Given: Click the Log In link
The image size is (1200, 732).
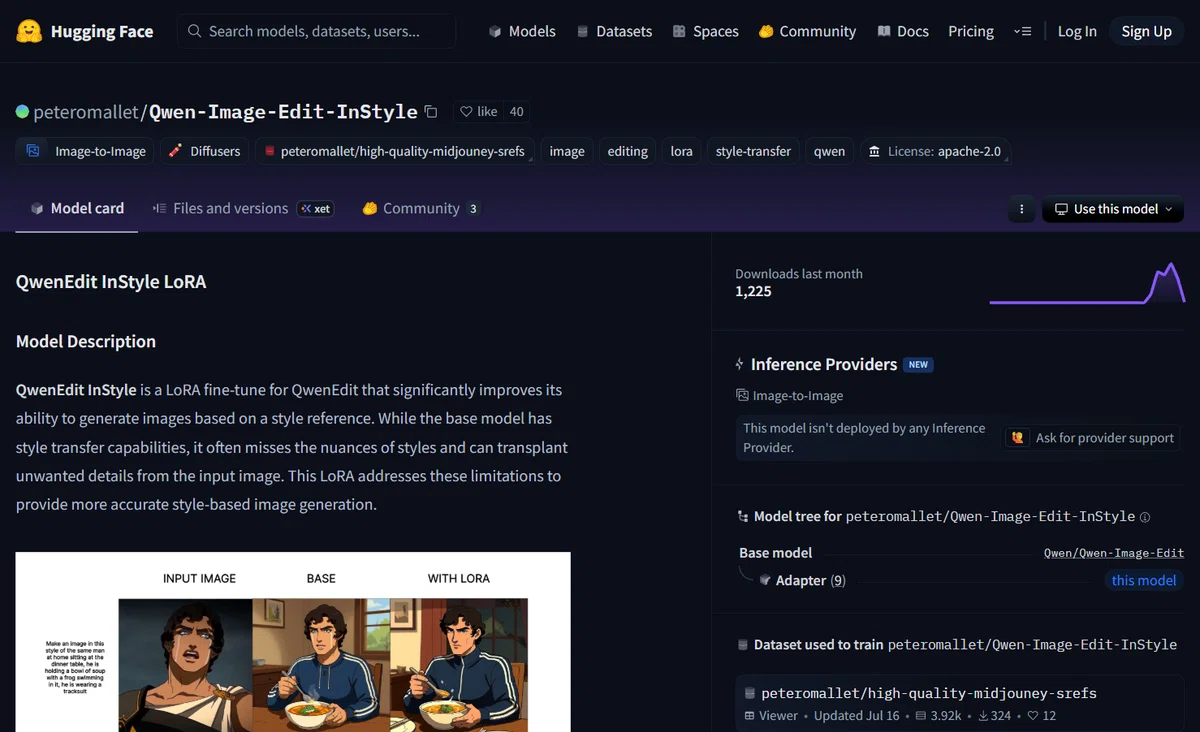Looking at the screenshot, I should point(1077,31).
